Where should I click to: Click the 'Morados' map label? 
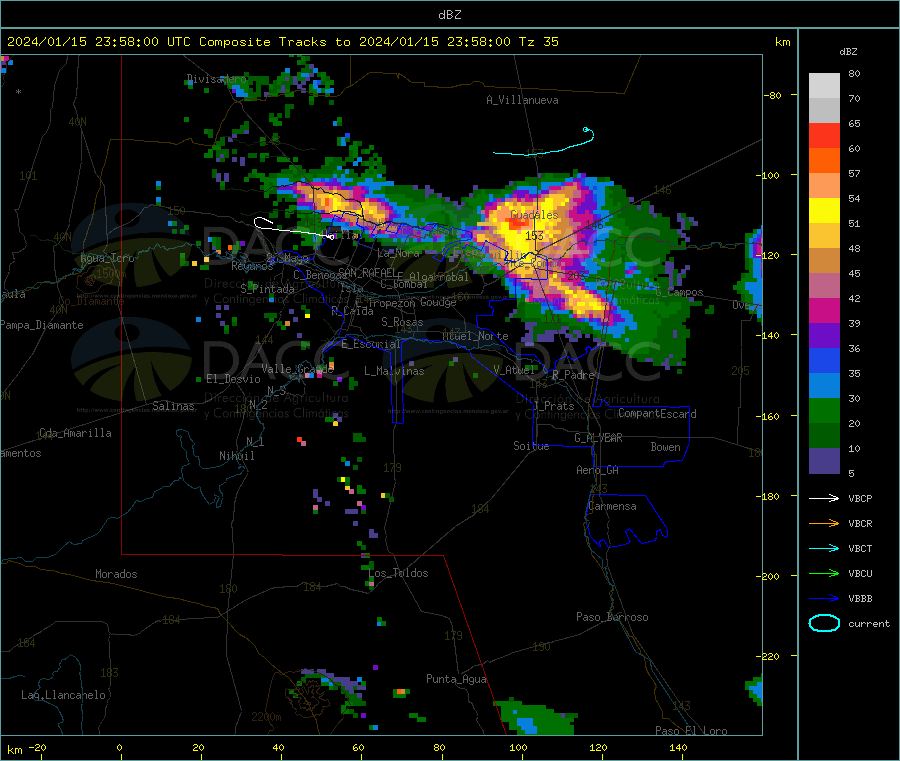click(x=116, y=574)
